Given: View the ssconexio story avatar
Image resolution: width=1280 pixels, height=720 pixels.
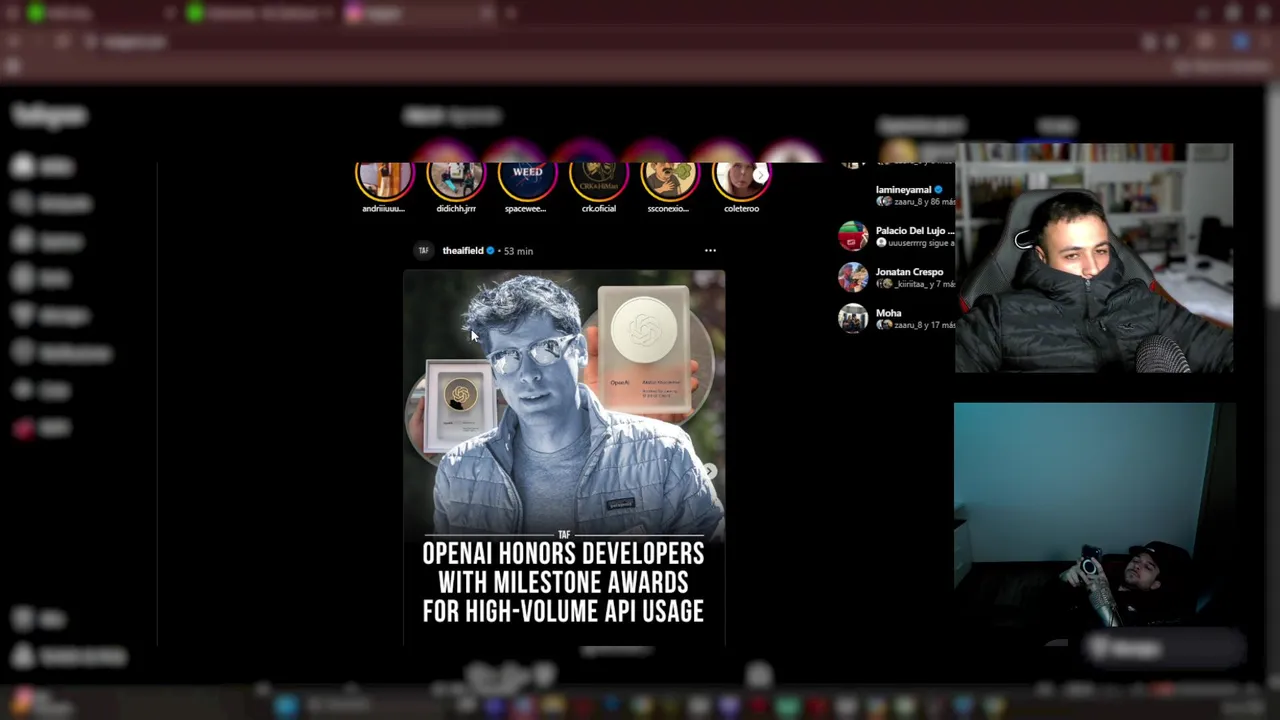Looking at the screenshot, I should [669, 181].
